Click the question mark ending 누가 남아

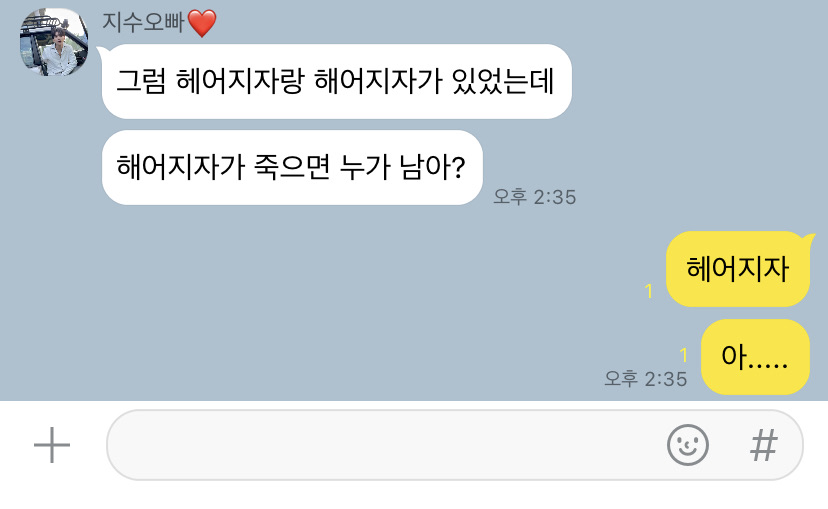point(458,167)
